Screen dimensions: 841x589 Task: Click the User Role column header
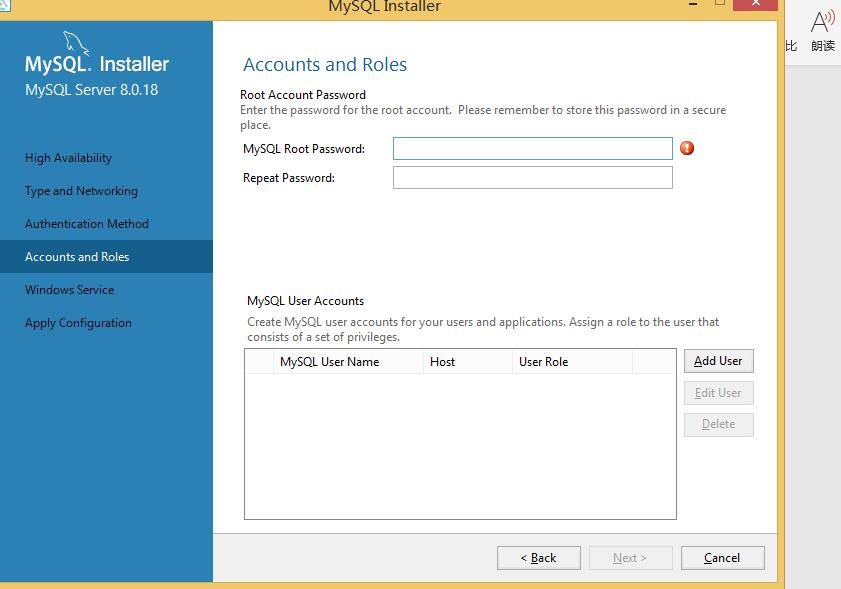coord(572,362)
